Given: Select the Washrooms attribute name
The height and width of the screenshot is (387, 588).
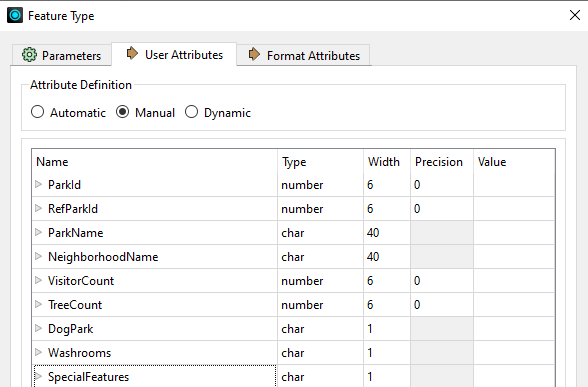Looking at the screenshot, I should click(x=80, y=353).
